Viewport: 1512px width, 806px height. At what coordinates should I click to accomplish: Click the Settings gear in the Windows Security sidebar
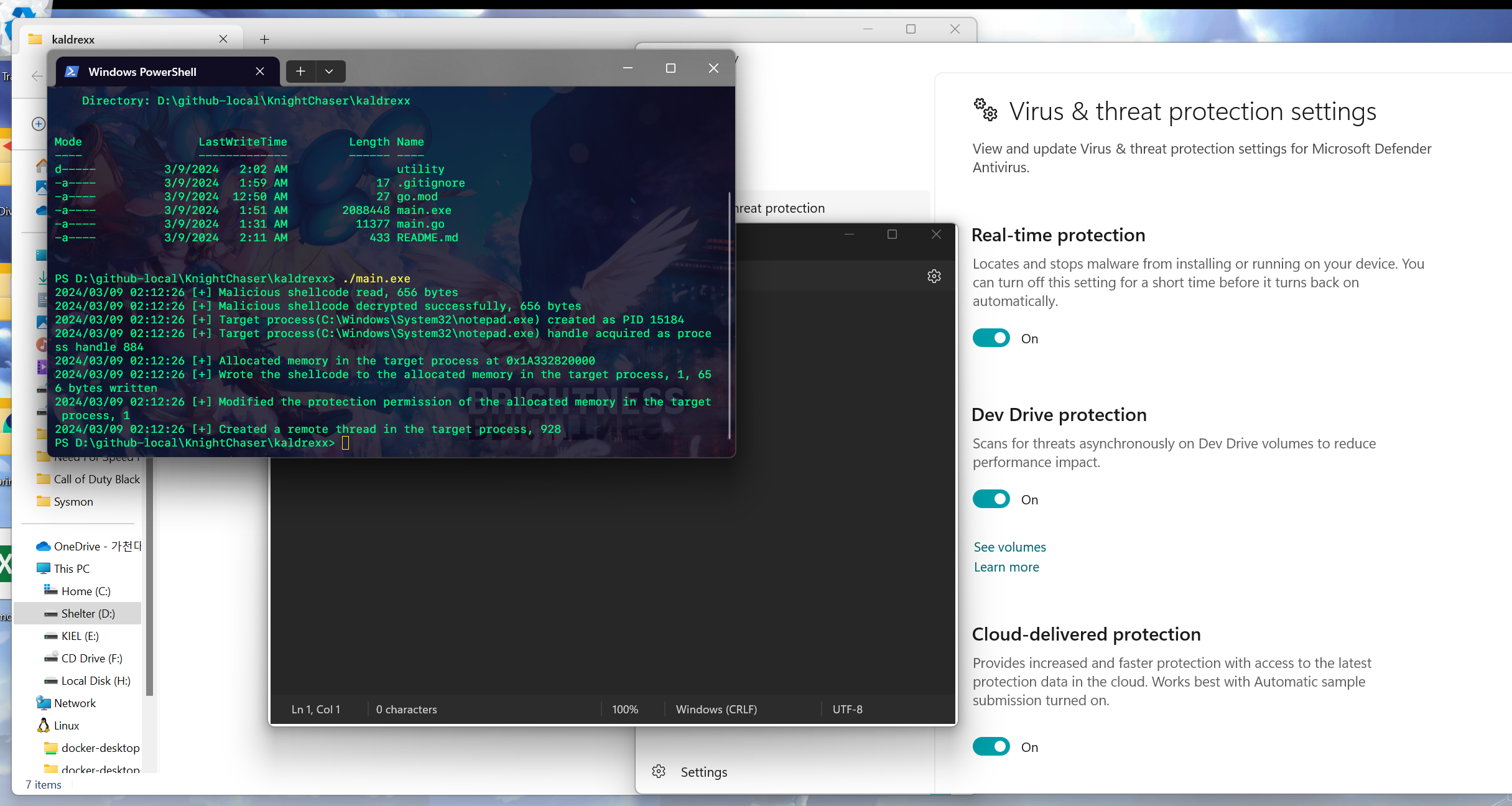pyautogui.click(x=659, y=772)
